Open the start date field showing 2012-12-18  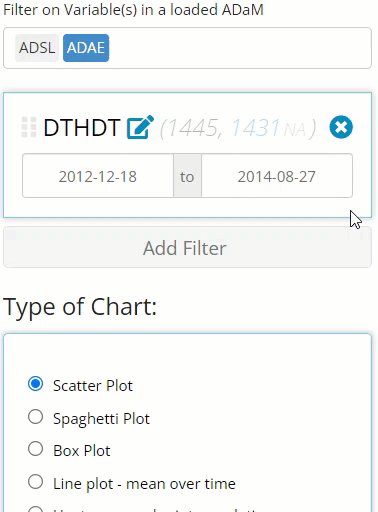[98, 176]
